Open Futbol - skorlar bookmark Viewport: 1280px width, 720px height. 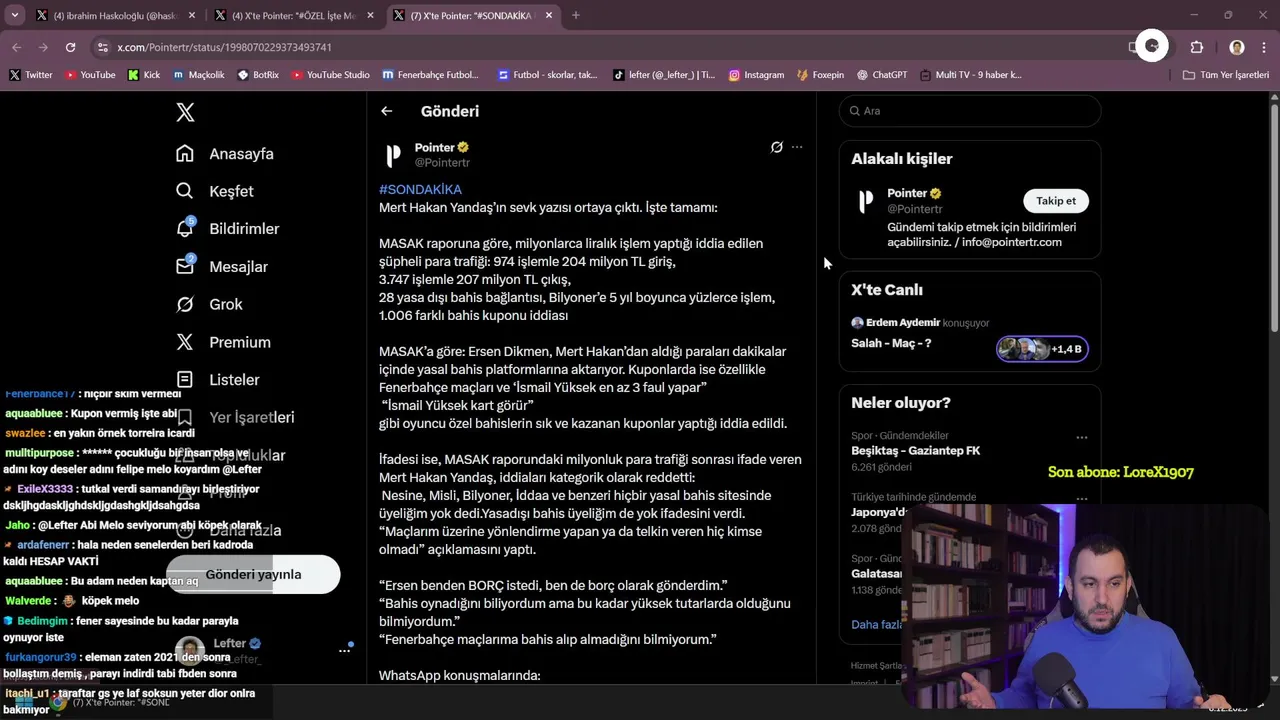point(547,75)
